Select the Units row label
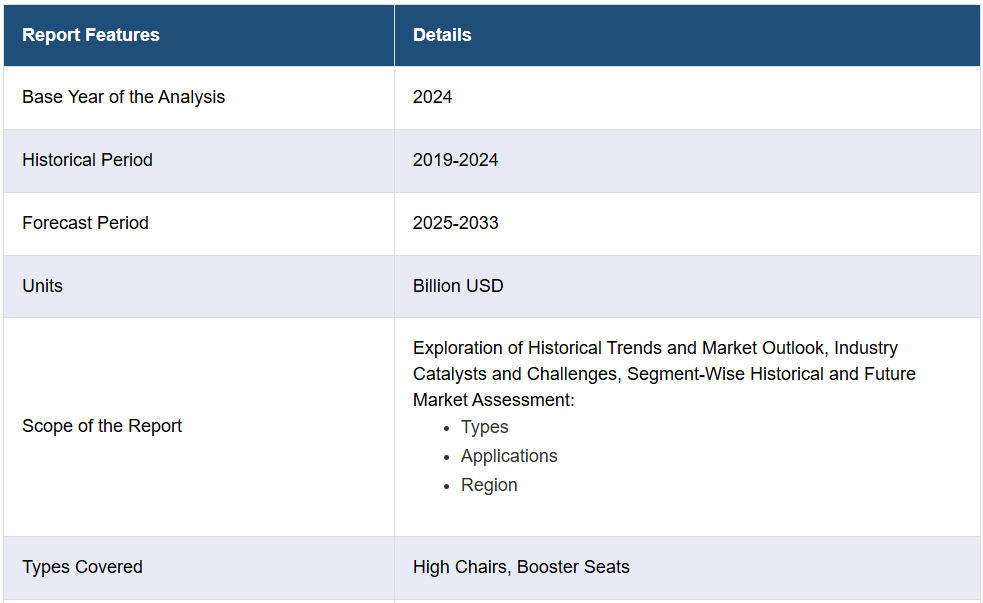This screenshot has width=983, height=603. [43, 286]
